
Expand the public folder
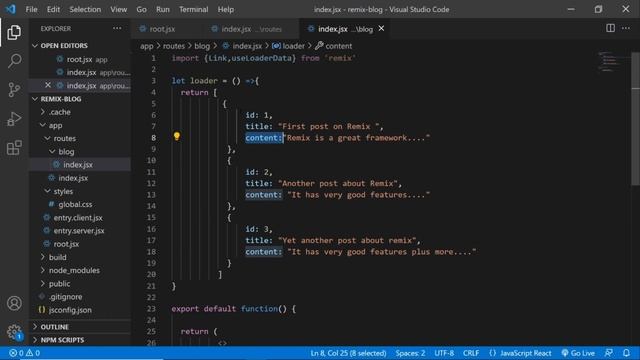[80, 283]
